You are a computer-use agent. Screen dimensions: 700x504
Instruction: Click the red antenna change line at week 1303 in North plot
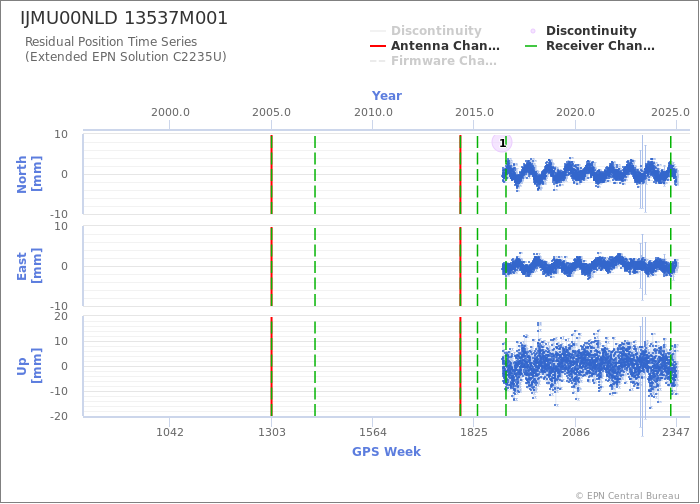point(271,174)
